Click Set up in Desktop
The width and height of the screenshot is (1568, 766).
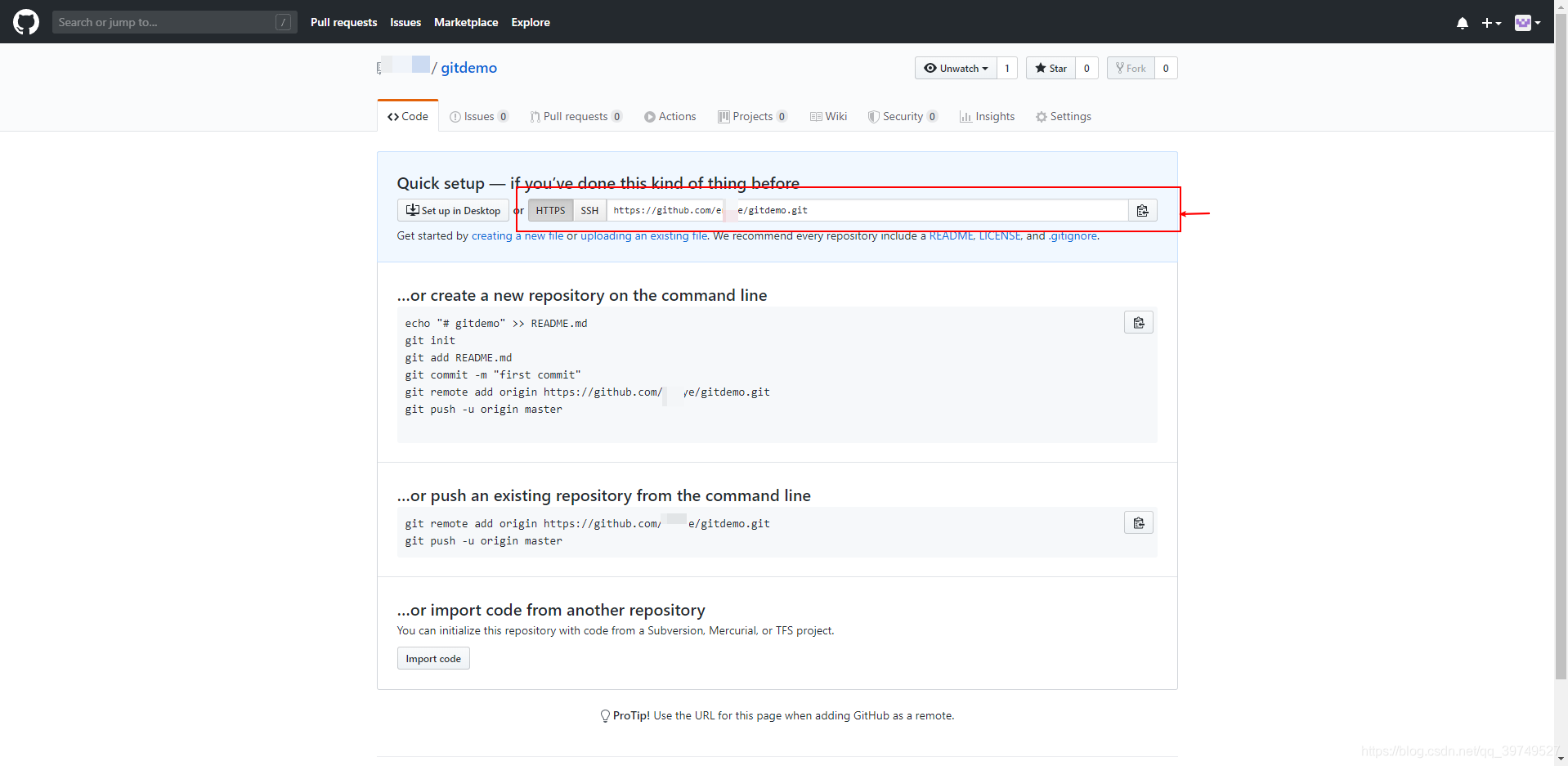tap(453, 210)
